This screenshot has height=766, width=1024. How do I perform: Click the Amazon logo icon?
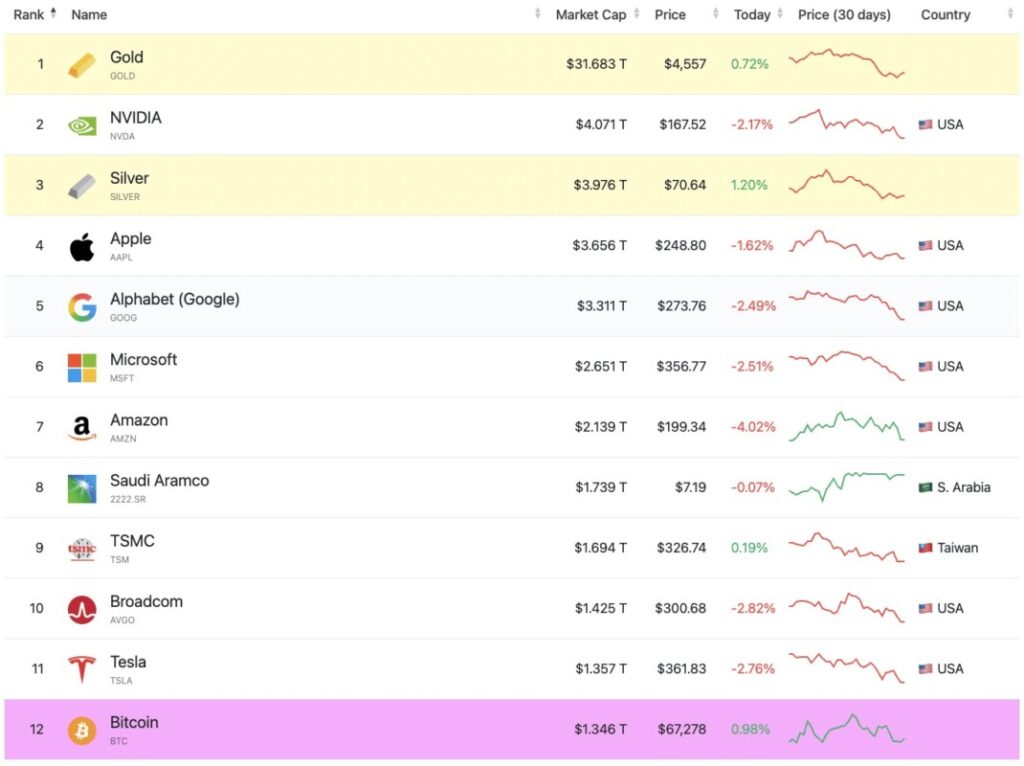pyautogui.click(x=82, y=428)
